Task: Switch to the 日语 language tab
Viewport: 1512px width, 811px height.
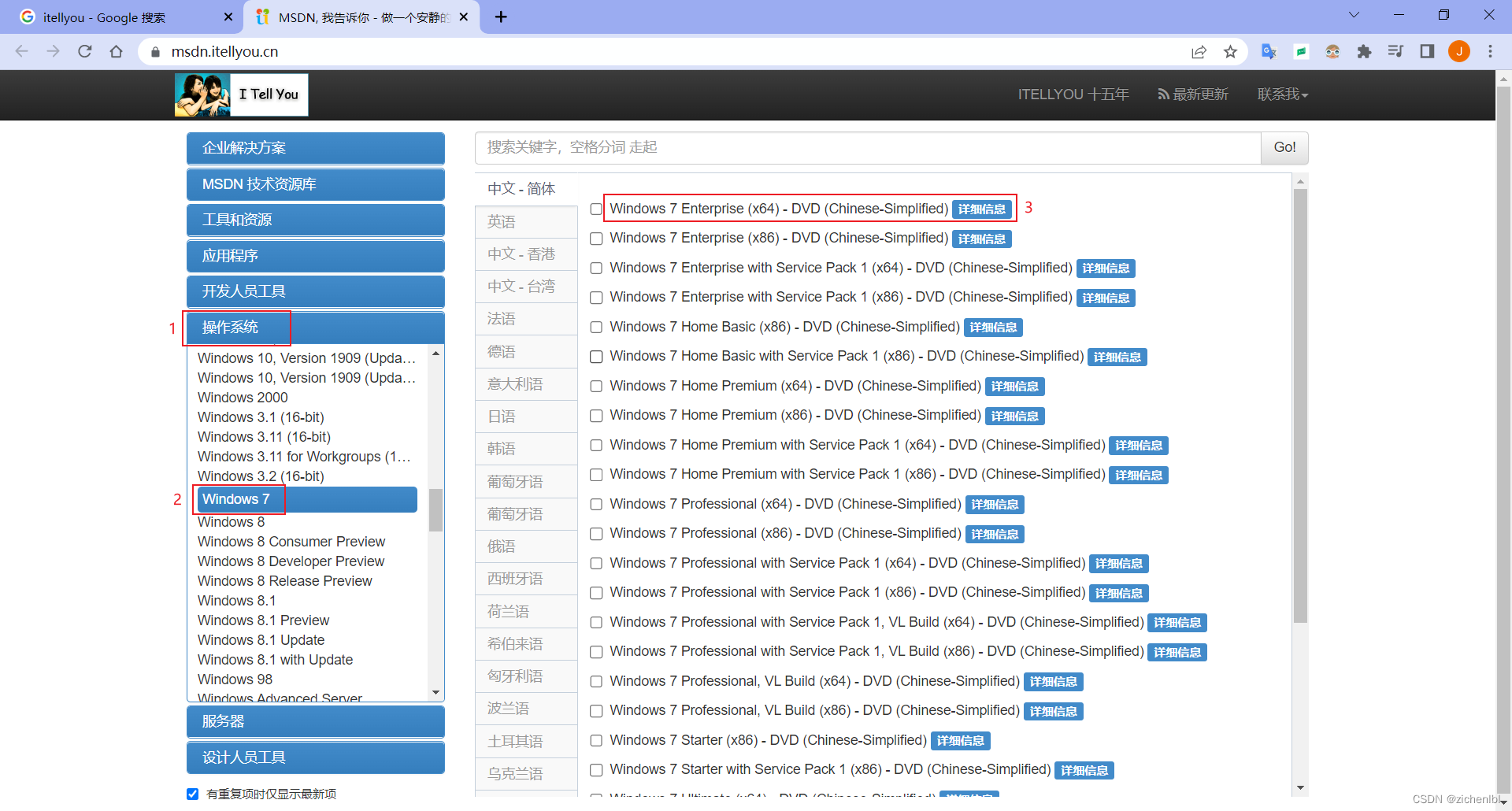Action: click(526, 417)
